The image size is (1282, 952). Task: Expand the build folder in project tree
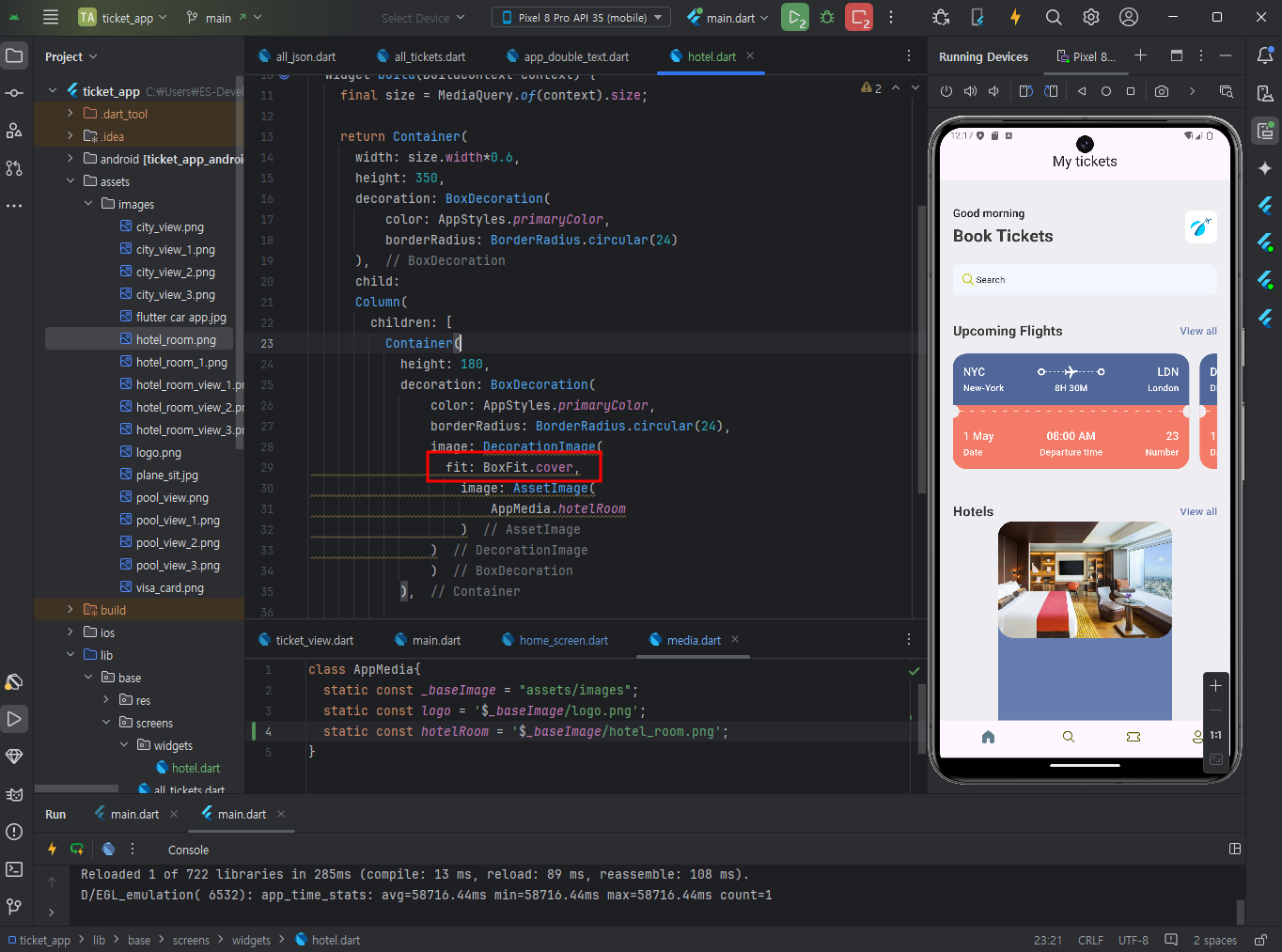point(70,610)
